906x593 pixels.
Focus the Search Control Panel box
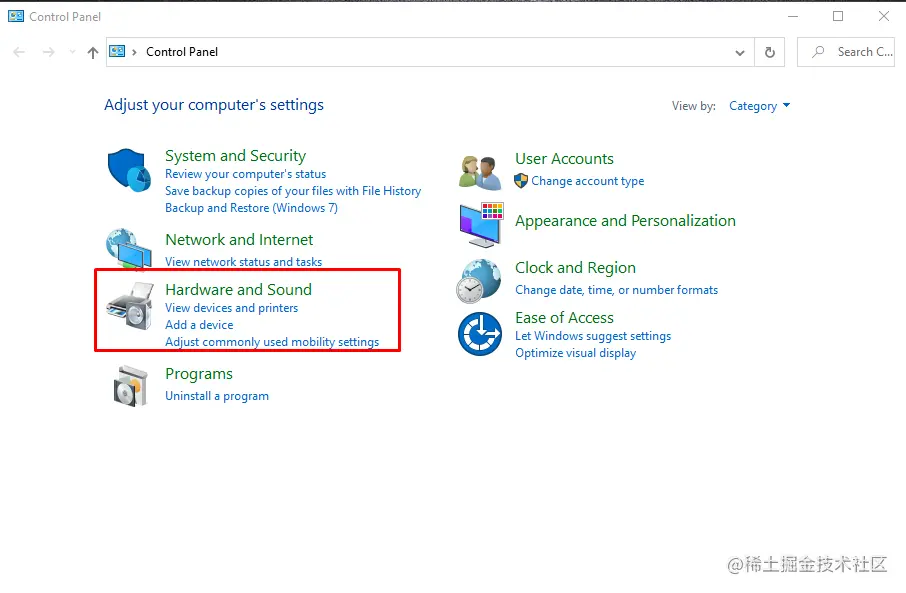[846, 52]
